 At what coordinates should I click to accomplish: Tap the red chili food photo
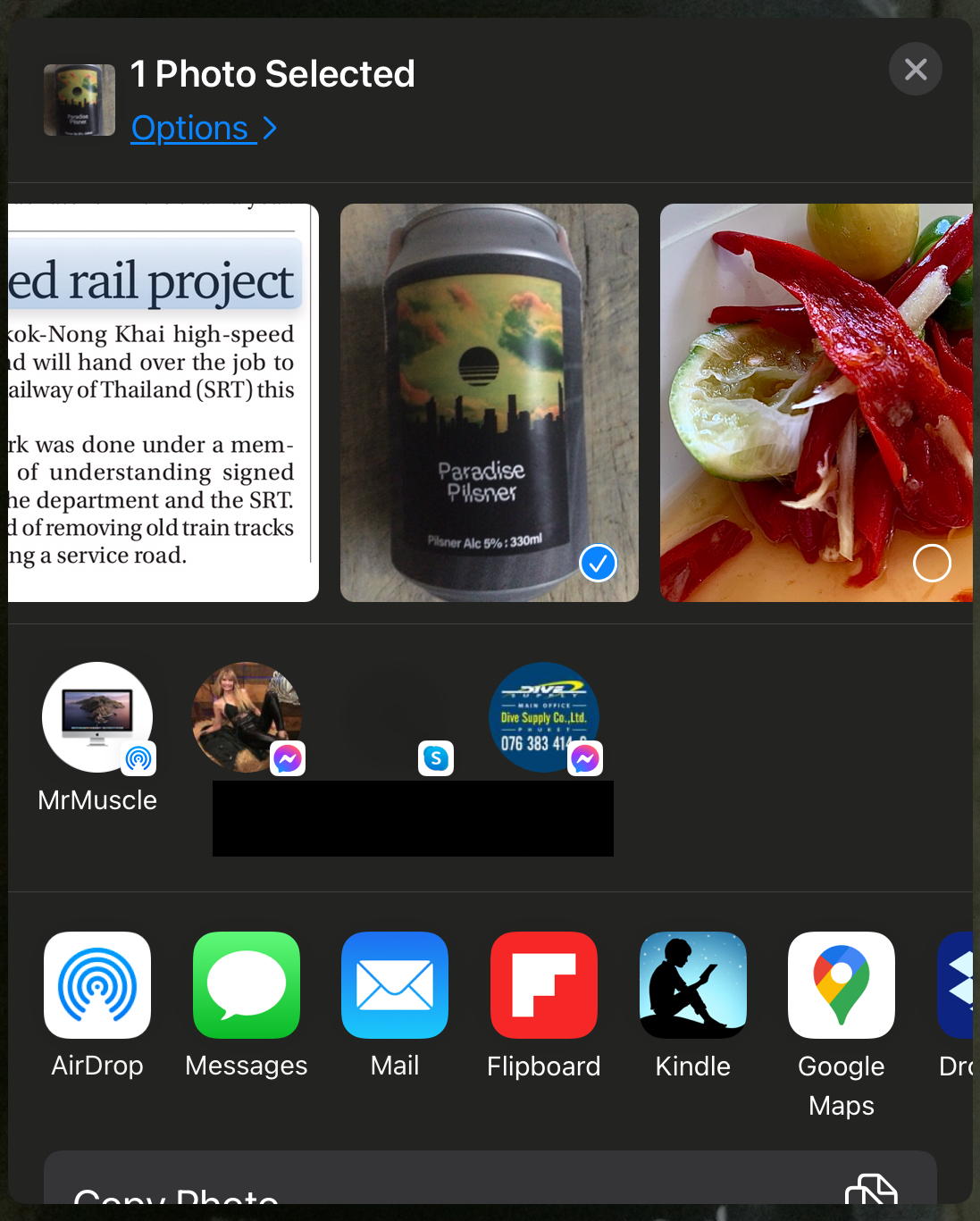817,403
